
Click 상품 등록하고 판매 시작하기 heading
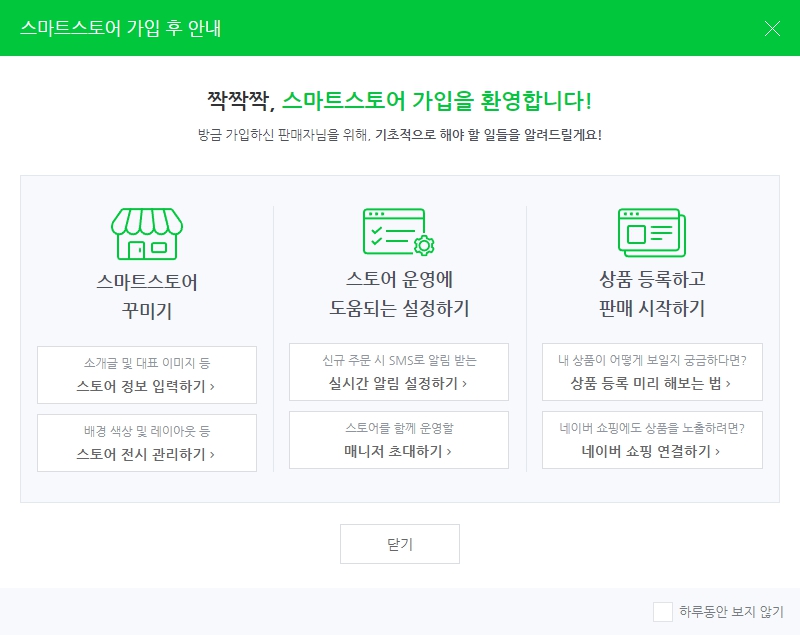(x=652, y=293)
